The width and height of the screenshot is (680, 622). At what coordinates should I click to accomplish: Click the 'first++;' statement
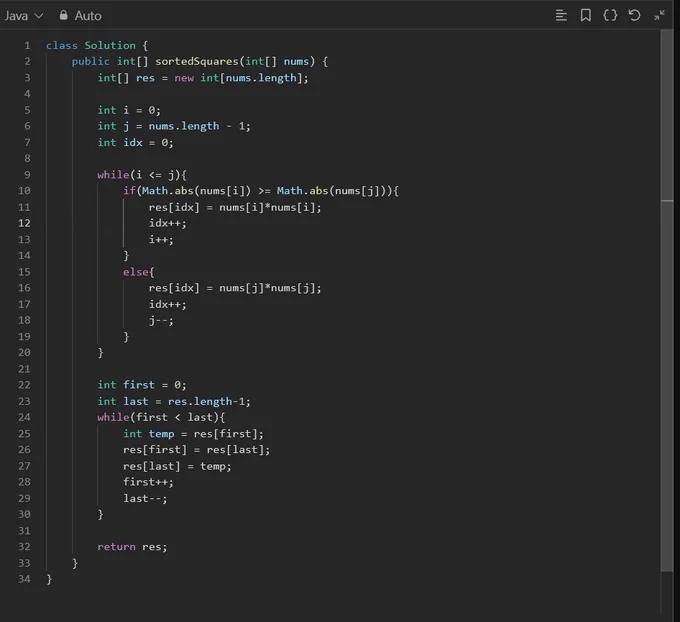(x=148, y=482)
